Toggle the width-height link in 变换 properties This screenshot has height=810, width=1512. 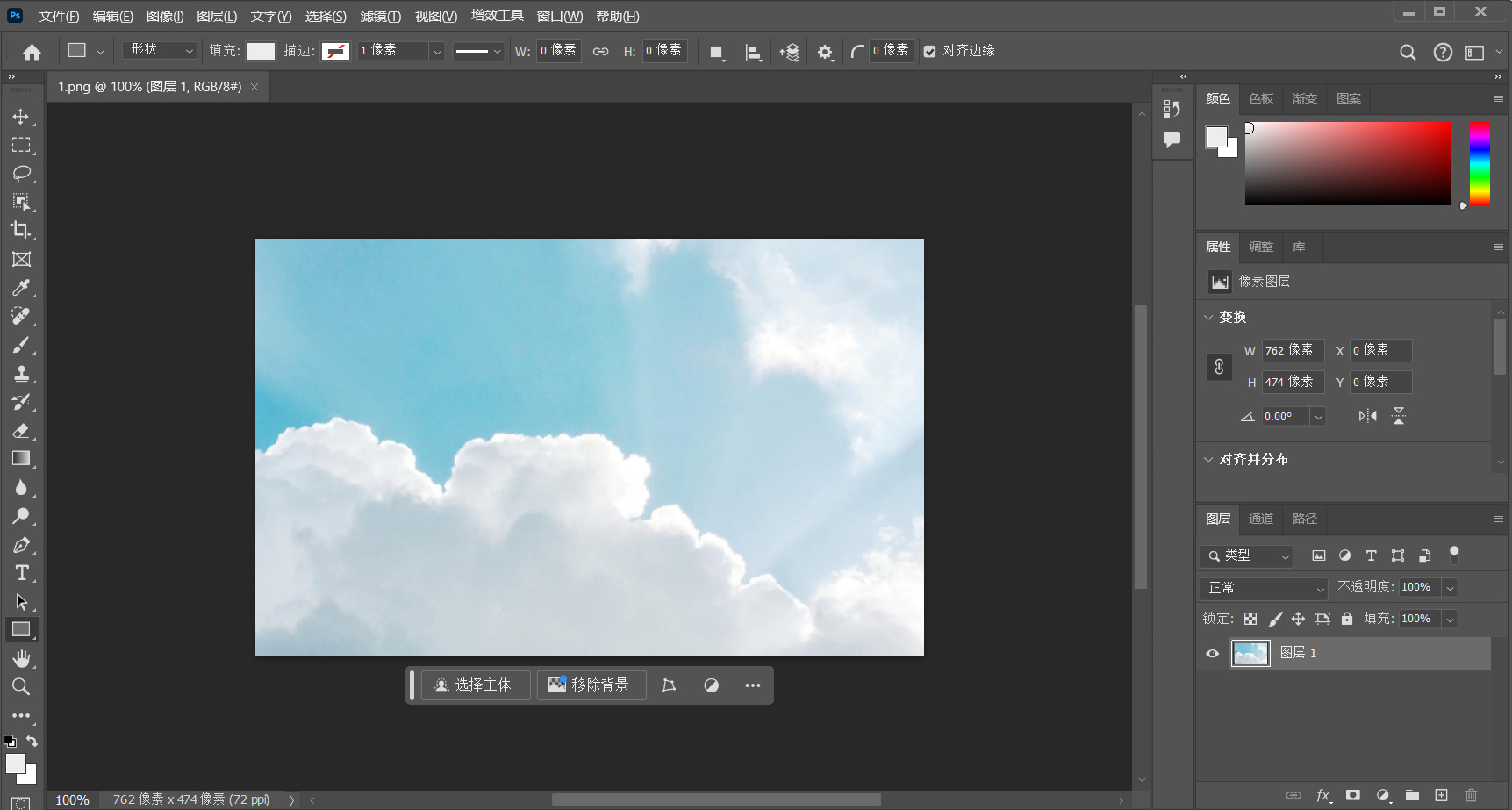point(1219,367)
